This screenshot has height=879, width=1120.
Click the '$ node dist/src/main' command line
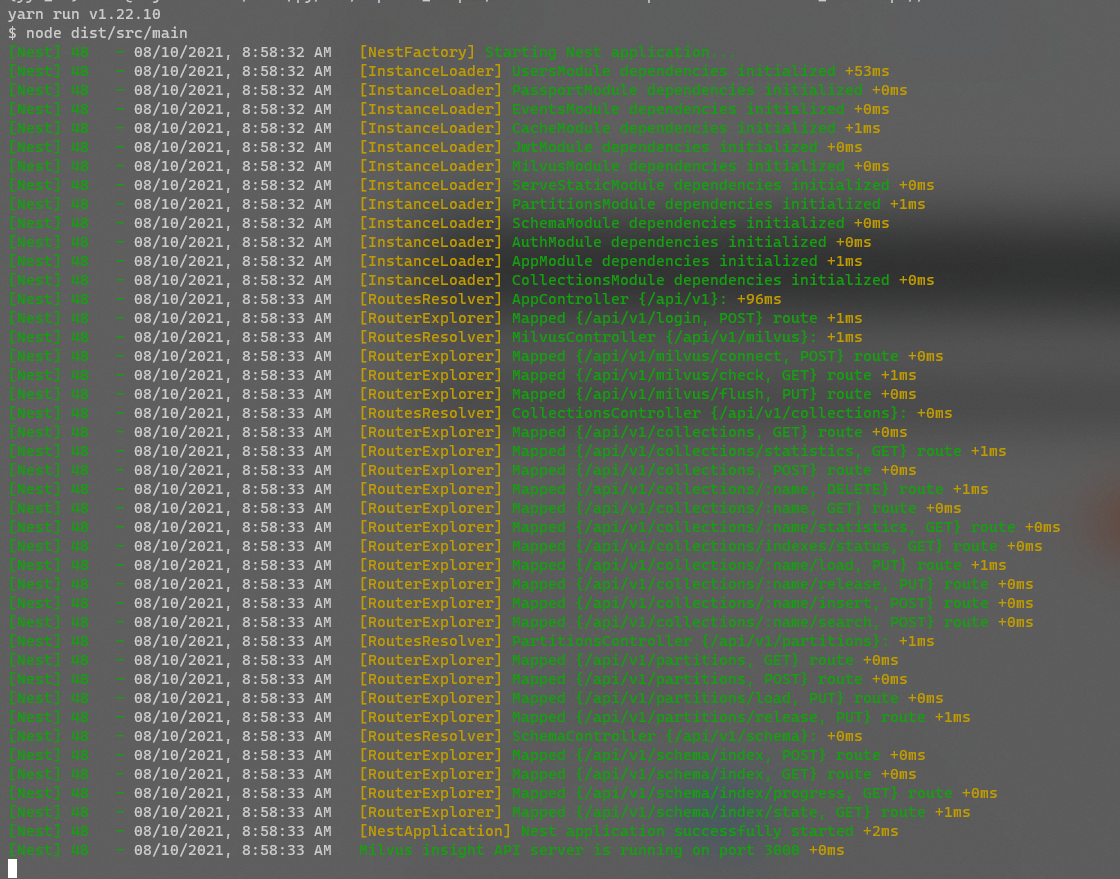pos(98,34)
